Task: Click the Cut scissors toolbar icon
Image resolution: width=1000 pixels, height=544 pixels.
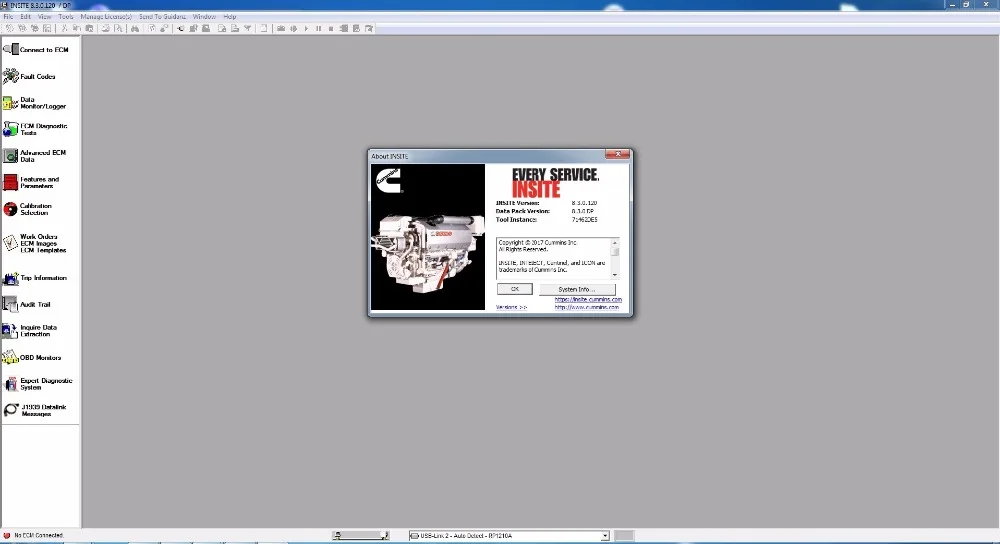Action: [64, 29]
